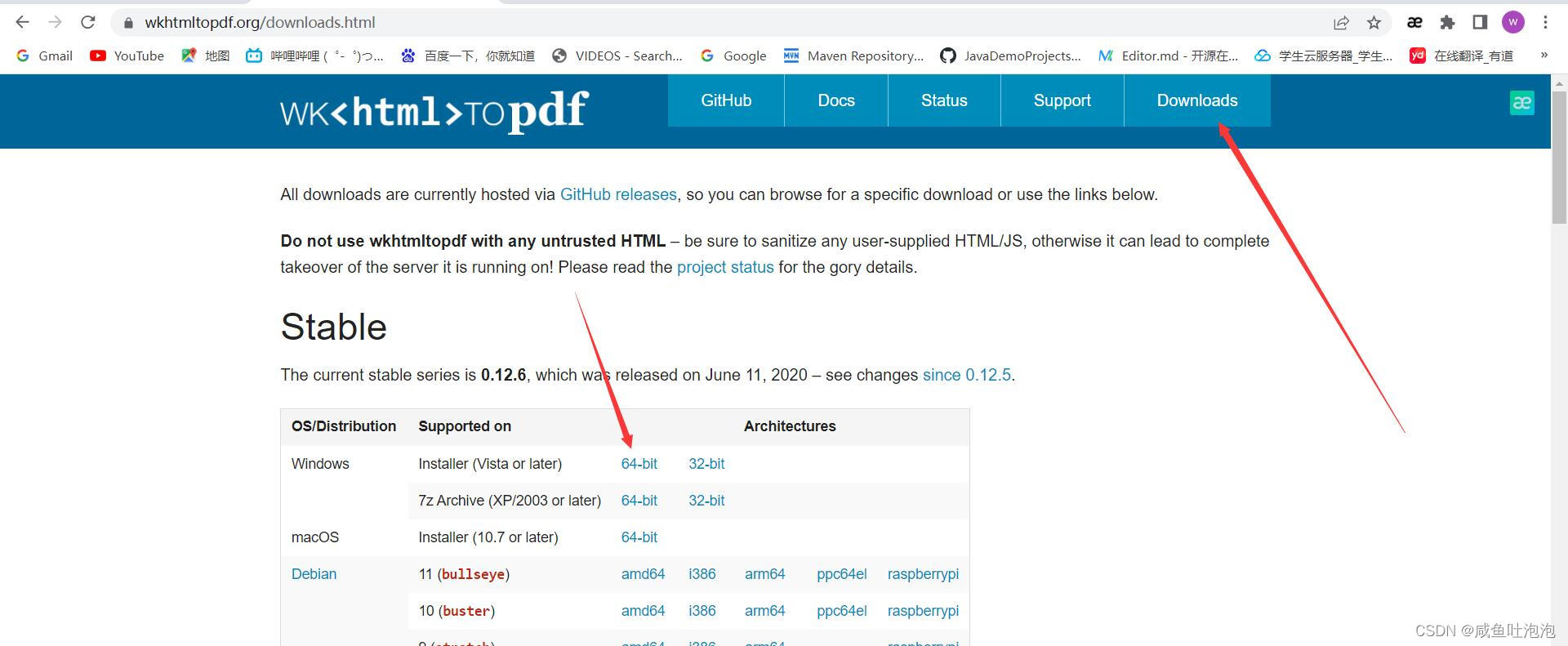Expand the hidden bookmarks chevron

click(x=1543, y=56)
